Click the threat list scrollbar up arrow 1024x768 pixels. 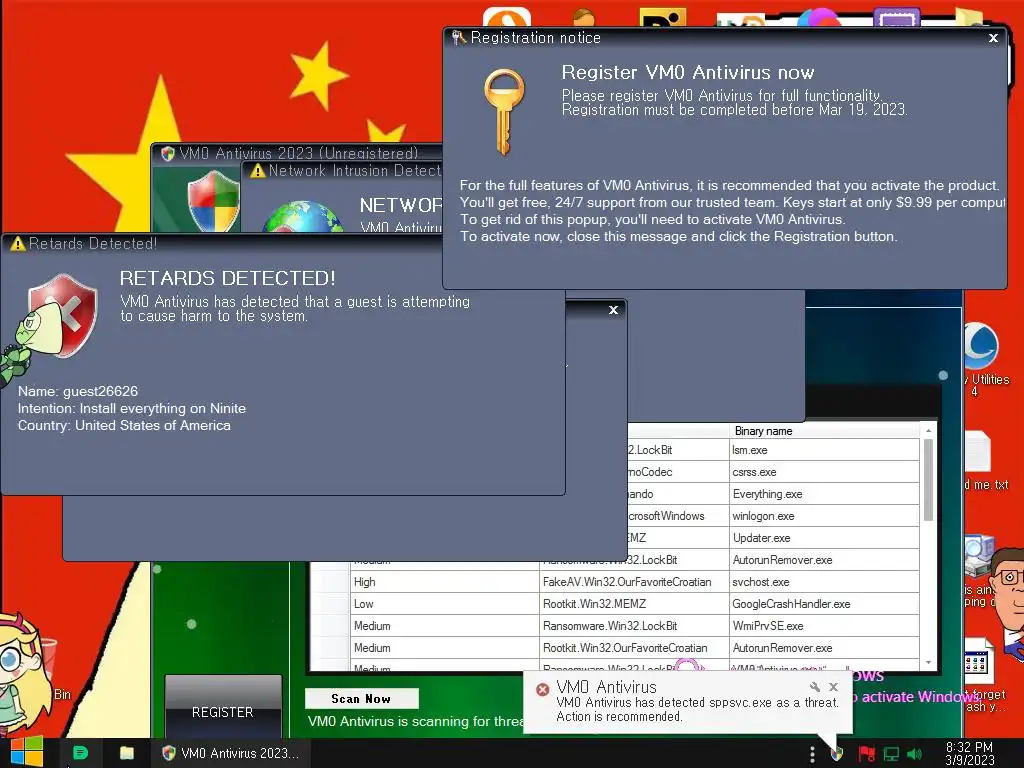pos(928,431)
